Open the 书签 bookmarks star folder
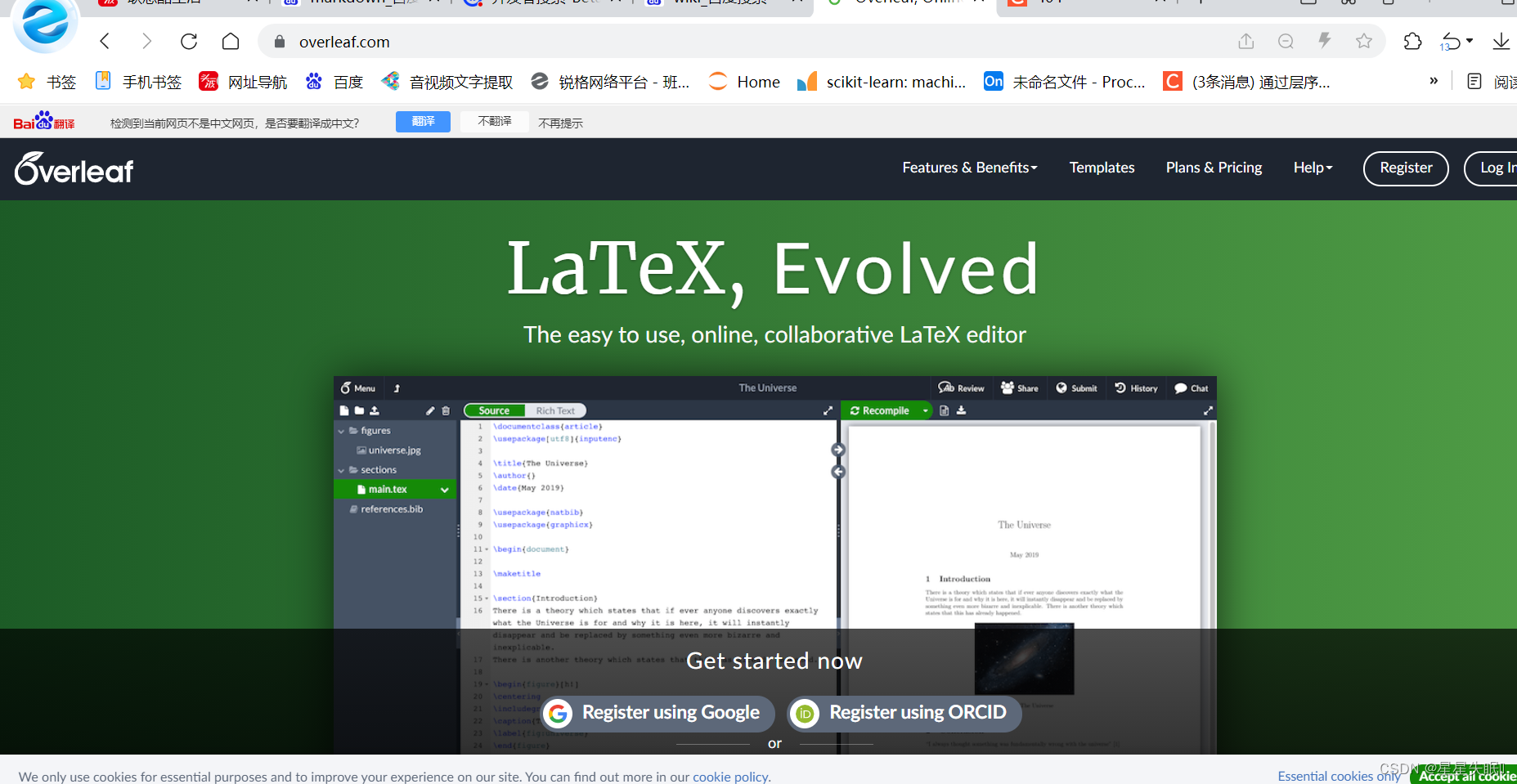The height and width of the screenshot is (784, 1517). tap(47, 82)
